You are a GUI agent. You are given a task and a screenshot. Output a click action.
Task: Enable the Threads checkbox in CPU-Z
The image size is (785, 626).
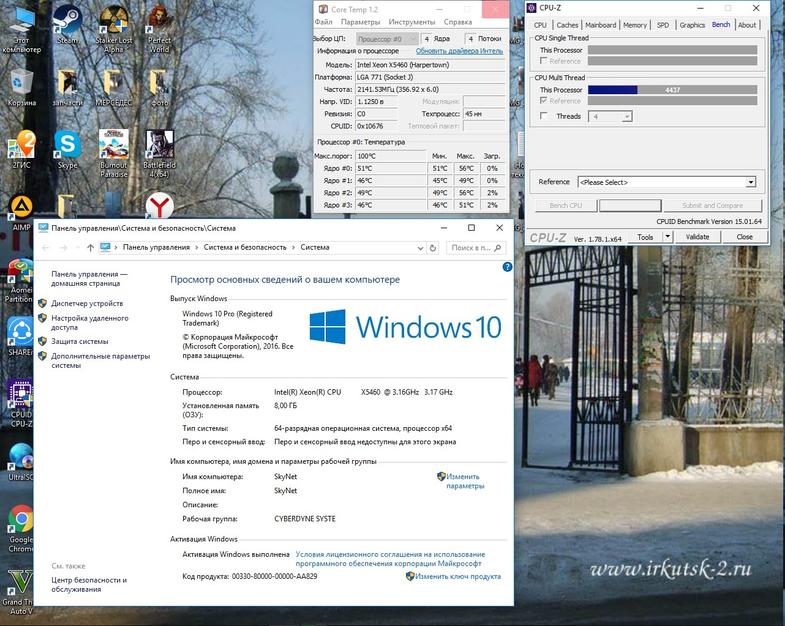543,116
